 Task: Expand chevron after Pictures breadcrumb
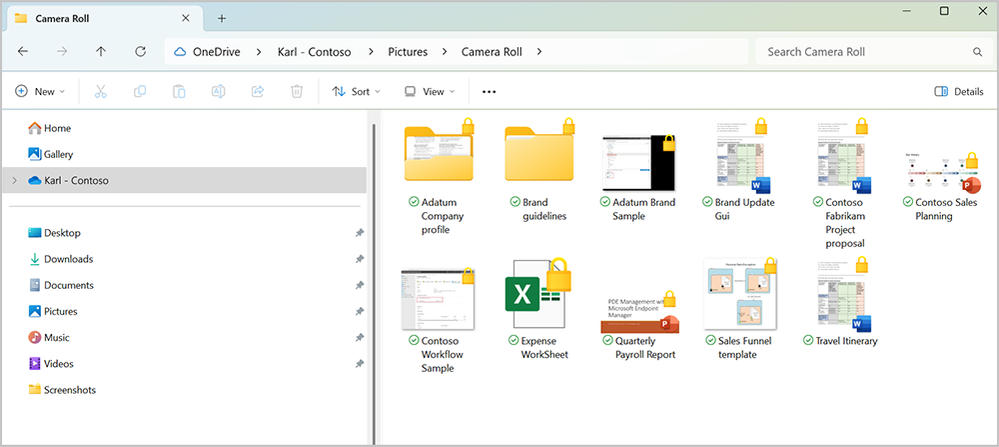click(445, 52)
